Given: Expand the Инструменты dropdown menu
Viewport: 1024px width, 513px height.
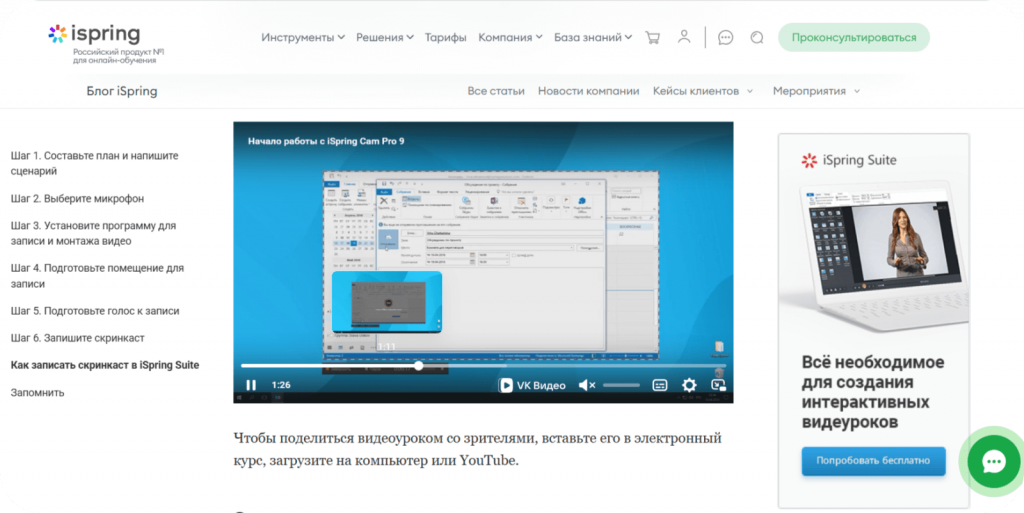Looking at the screenshot, I should coord(303,37).
